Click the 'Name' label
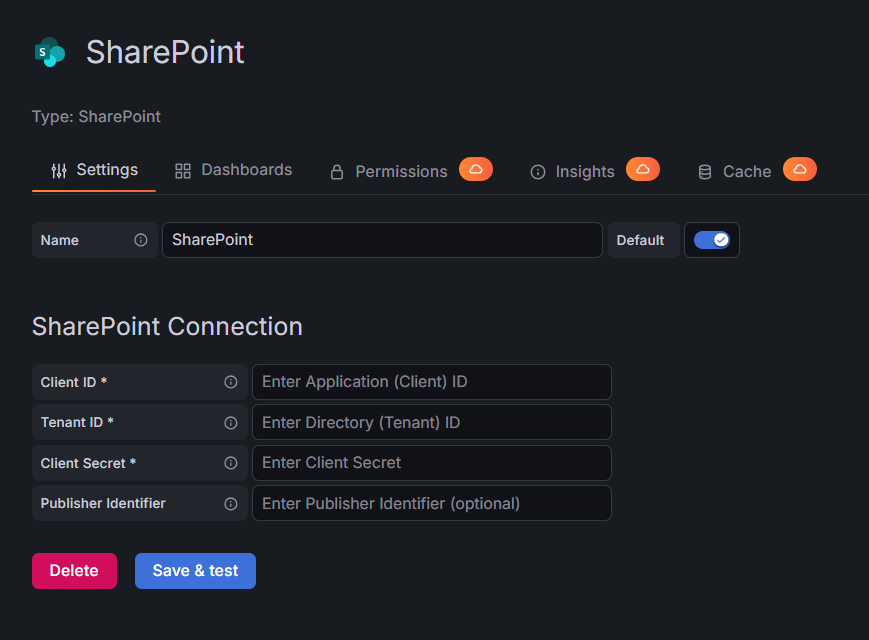 [59, 240]
